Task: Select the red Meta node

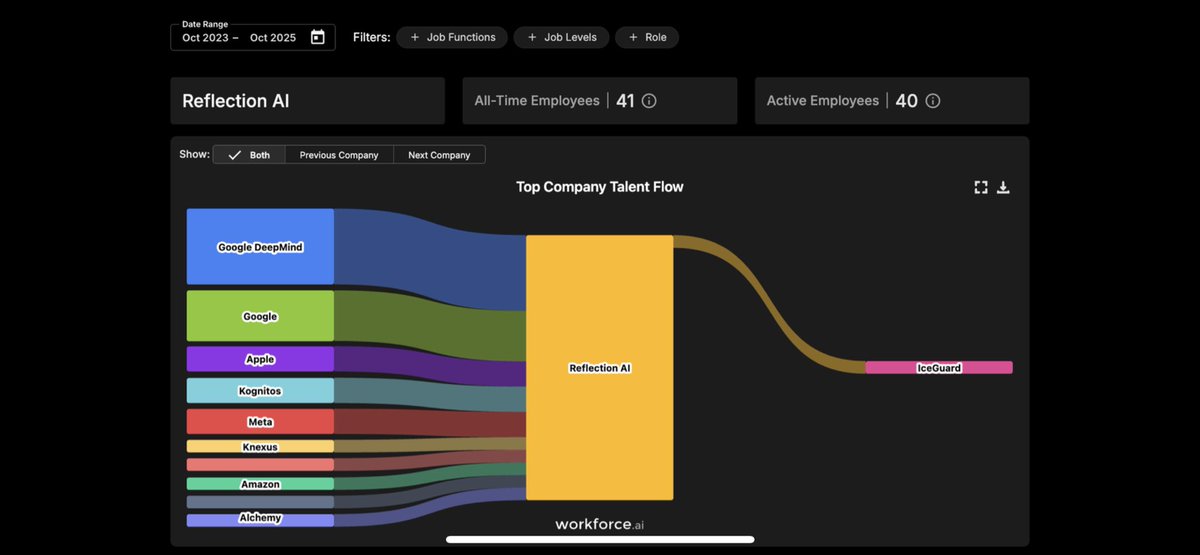Action: point(260,422)
